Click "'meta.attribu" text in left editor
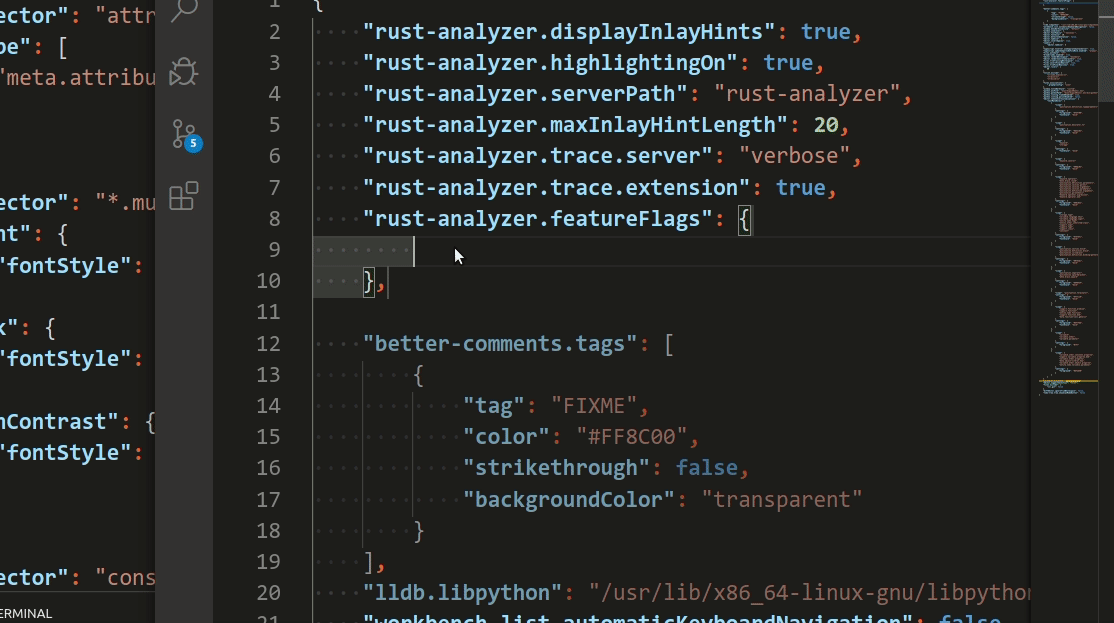The width and height of the screenshot is (1114, 623). pyautogui.click(x=77, y=77)
